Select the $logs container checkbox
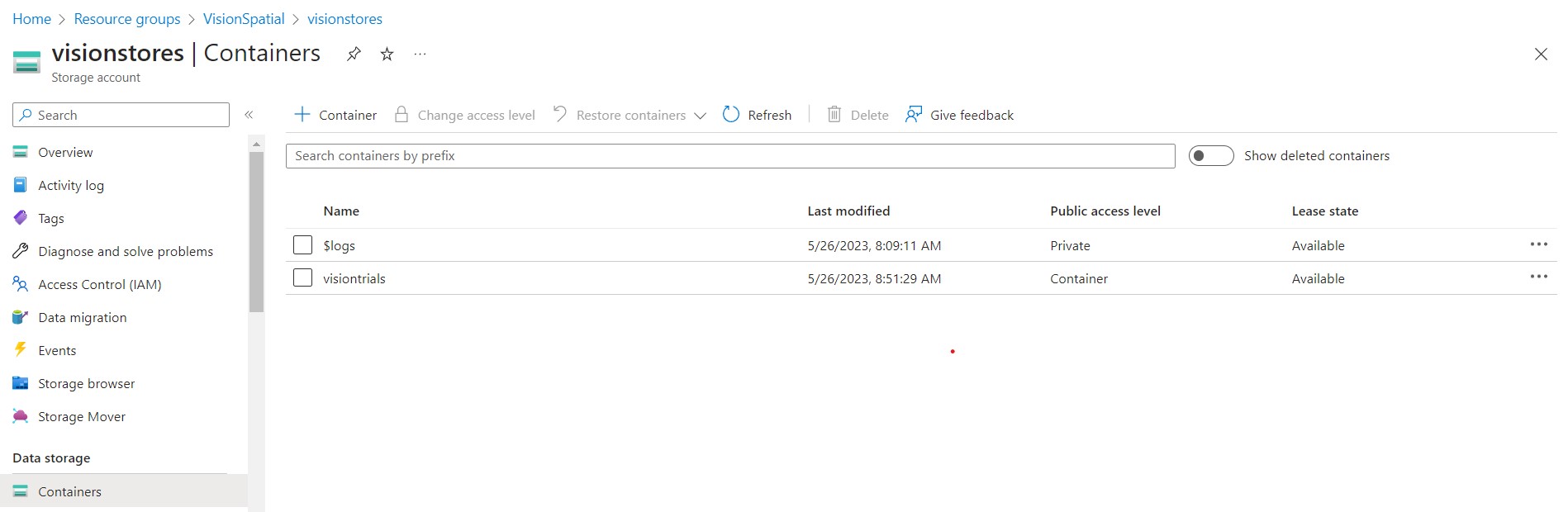The width and height of the screenshot is (1568, 512). (x=303, y=245)
